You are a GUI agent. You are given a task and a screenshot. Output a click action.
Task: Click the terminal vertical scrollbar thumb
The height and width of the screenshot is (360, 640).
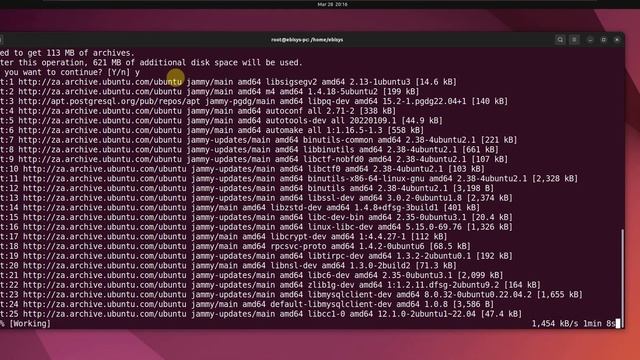pos(622,277)
